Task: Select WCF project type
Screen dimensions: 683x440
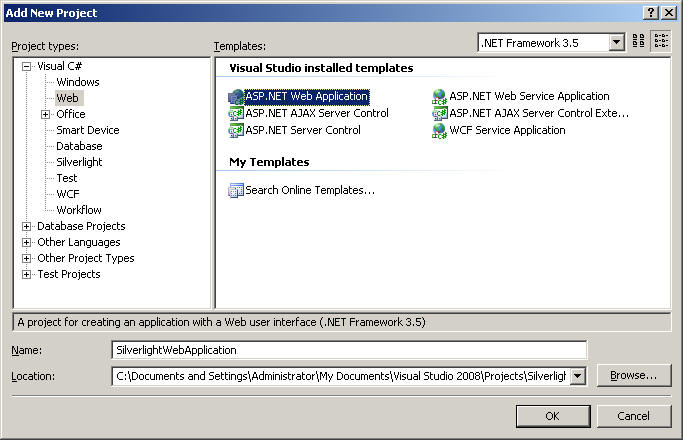Action: [68, 194]
